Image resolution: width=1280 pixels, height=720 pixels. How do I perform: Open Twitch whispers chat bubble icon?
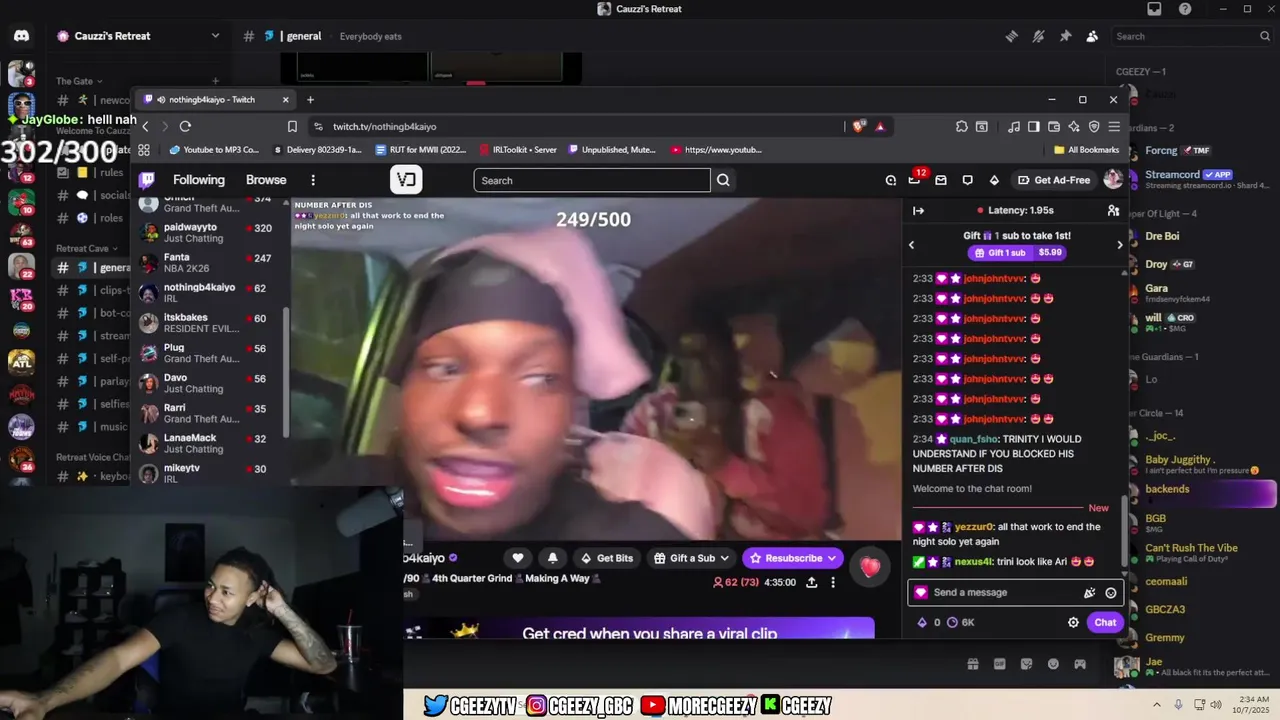[967, 180]
